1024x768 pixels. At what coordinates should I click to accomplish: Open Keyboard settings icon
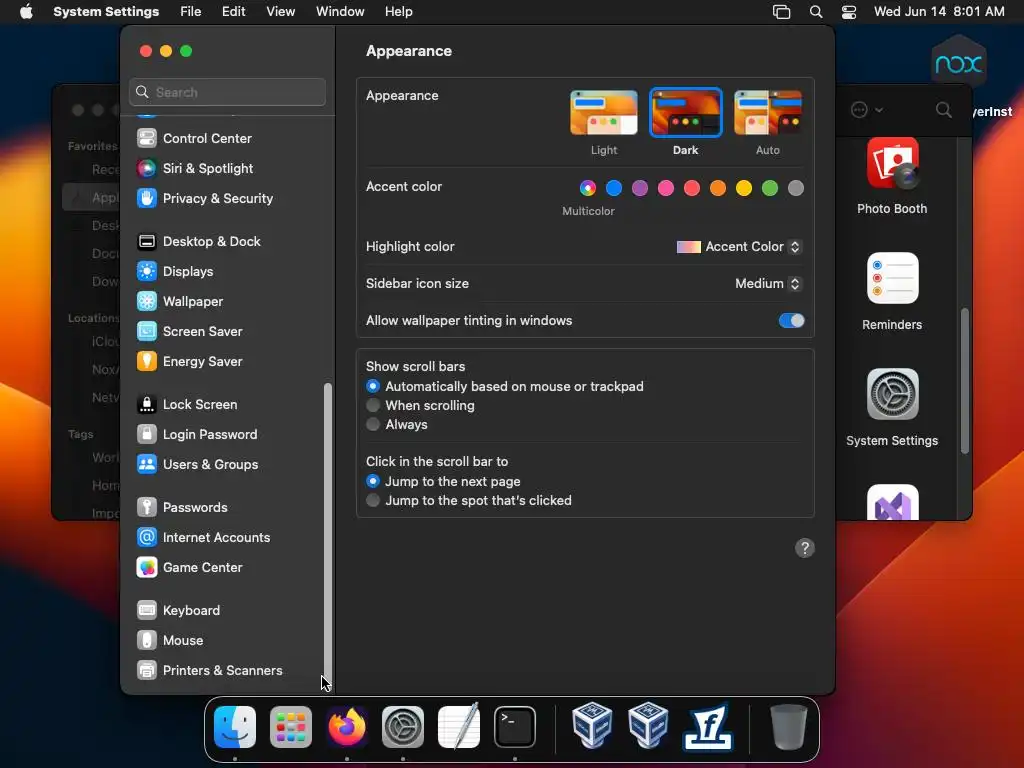click(146, 611)
